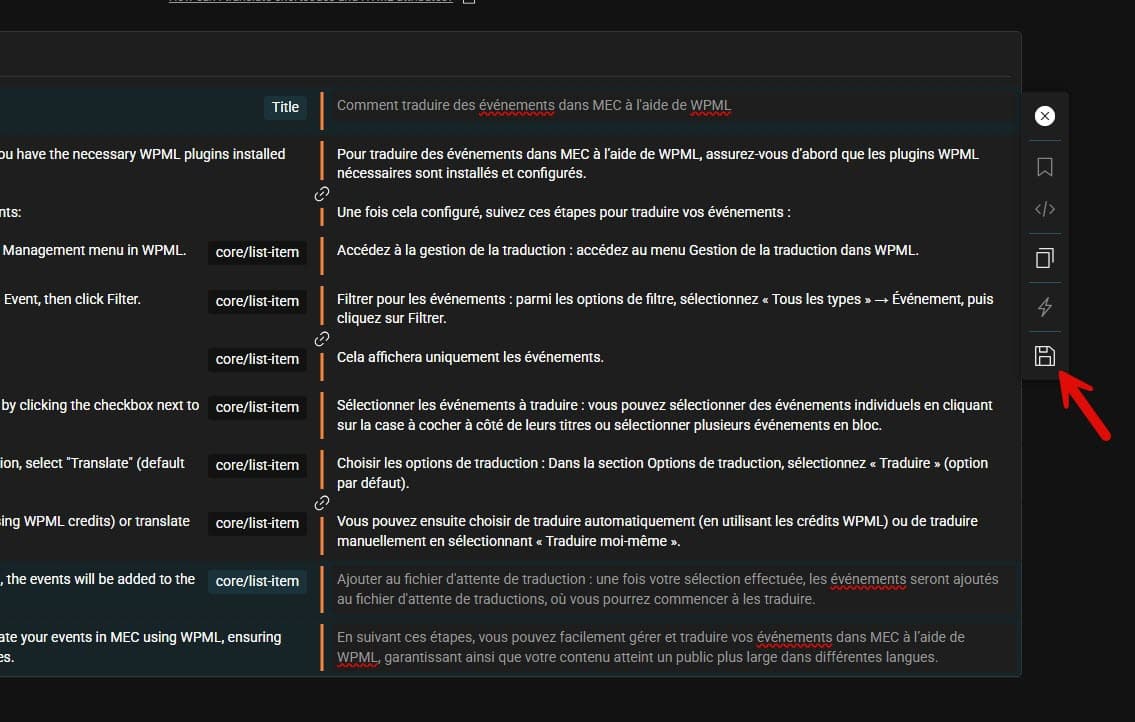Click the 'Pour traduire des événements' translation text
The image size is (1135, 722).
[x=657, y=163]
